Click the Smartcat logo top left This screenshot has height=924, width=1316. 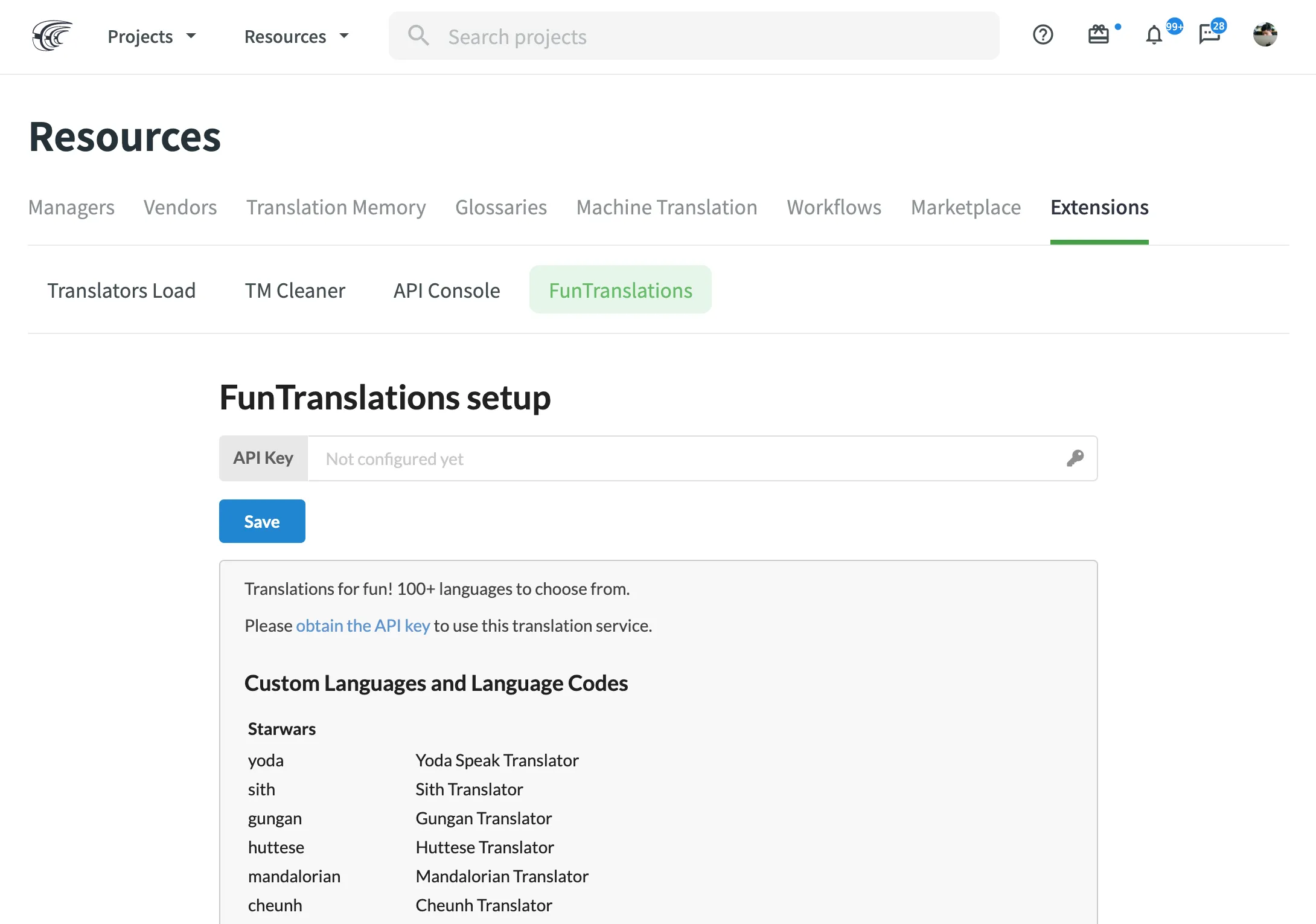(51, 35)
